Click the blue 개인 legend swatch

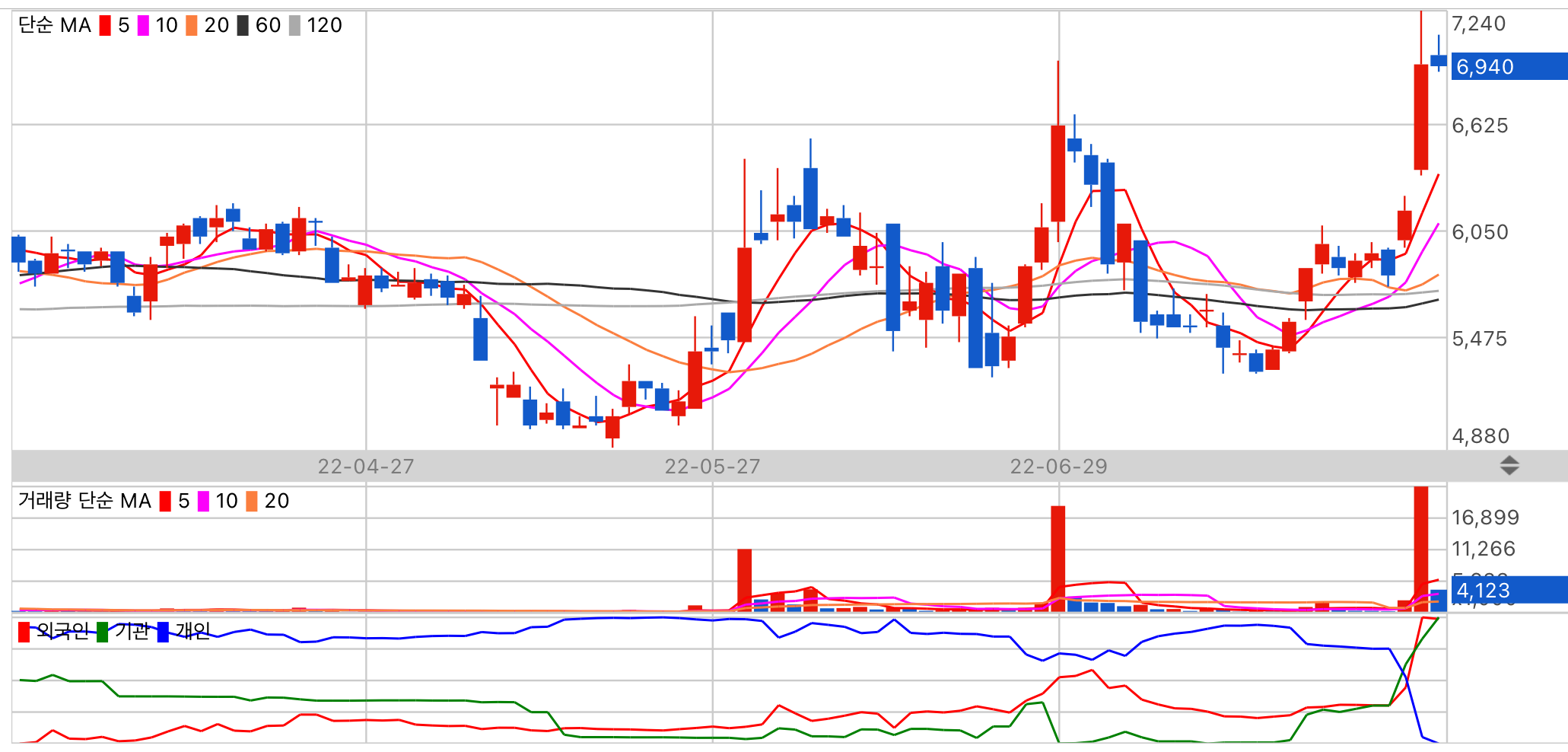point(163,632)
